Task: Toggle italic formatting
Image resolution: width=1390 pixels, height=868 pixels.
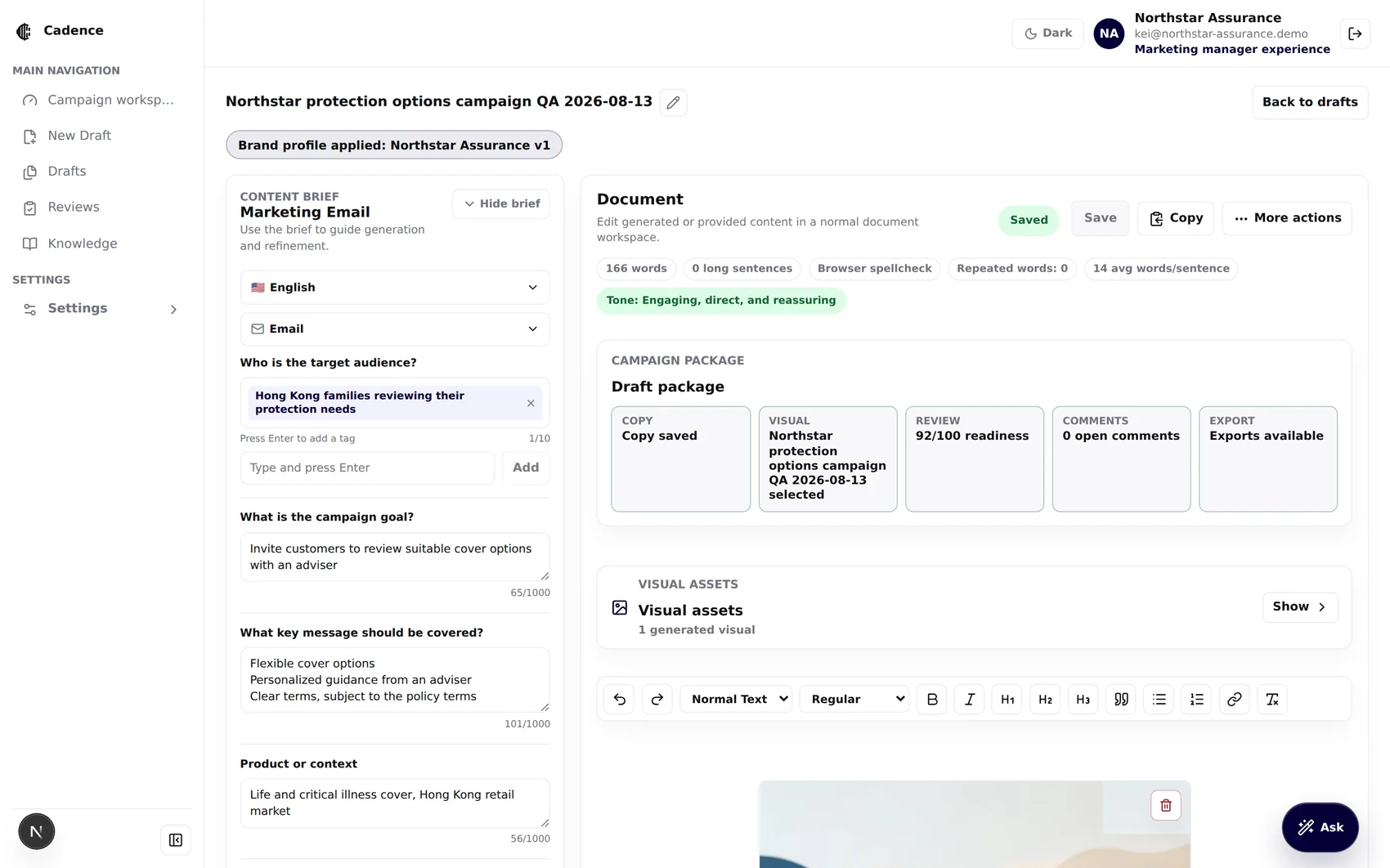Action: click(x=970, y=700)
